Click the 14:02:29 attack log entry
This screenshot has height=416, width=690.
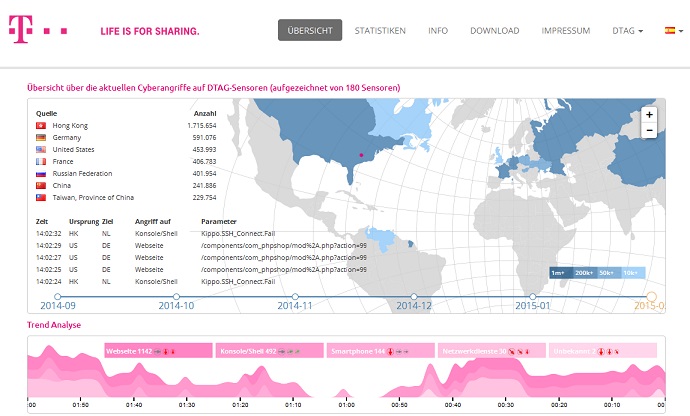[x=201, y=246]
